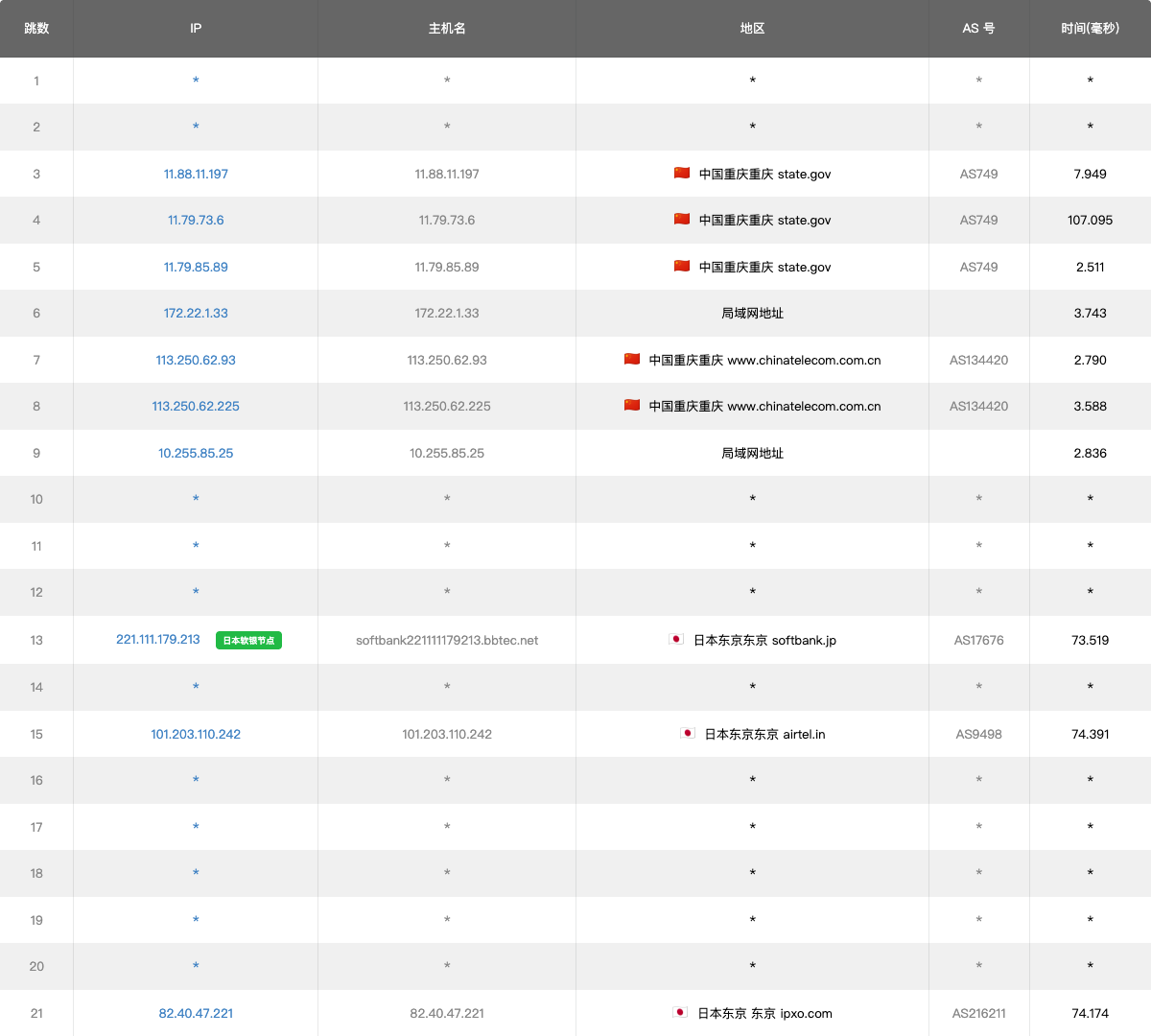
Task: Click the China flag icon in hop 8
Action: click(632, 406)
